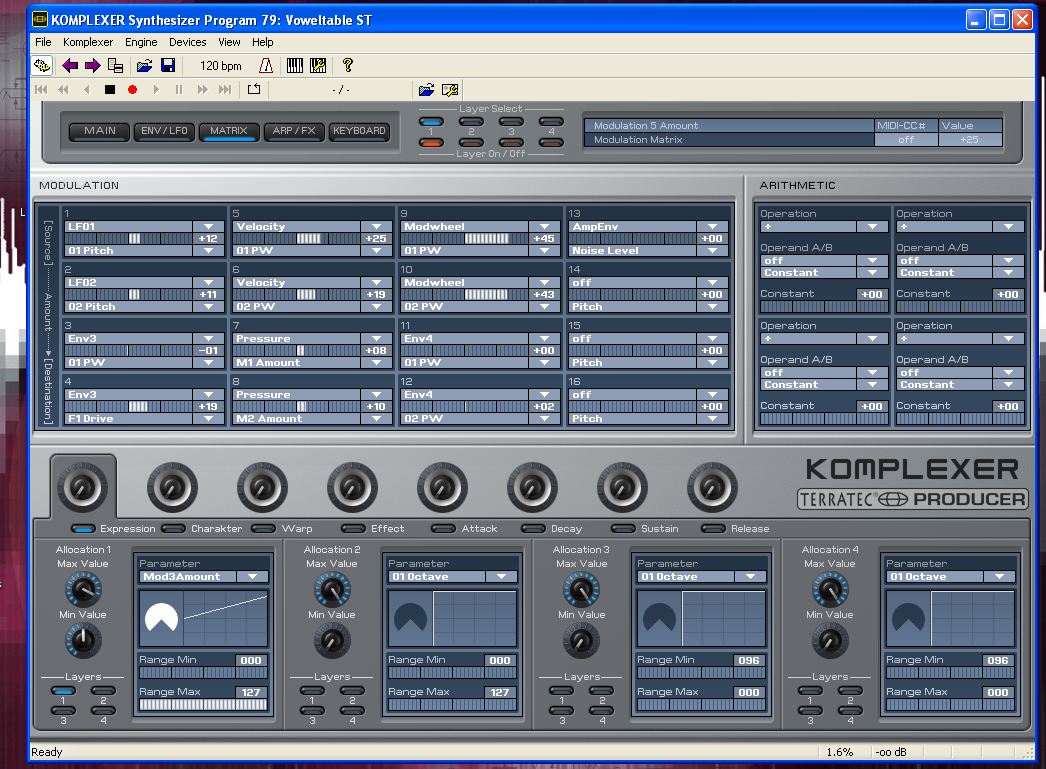Open the 01 Pitch destination dropdown in slot 1
Screen dimensions: 1046x769
click(x=209, y=251)
